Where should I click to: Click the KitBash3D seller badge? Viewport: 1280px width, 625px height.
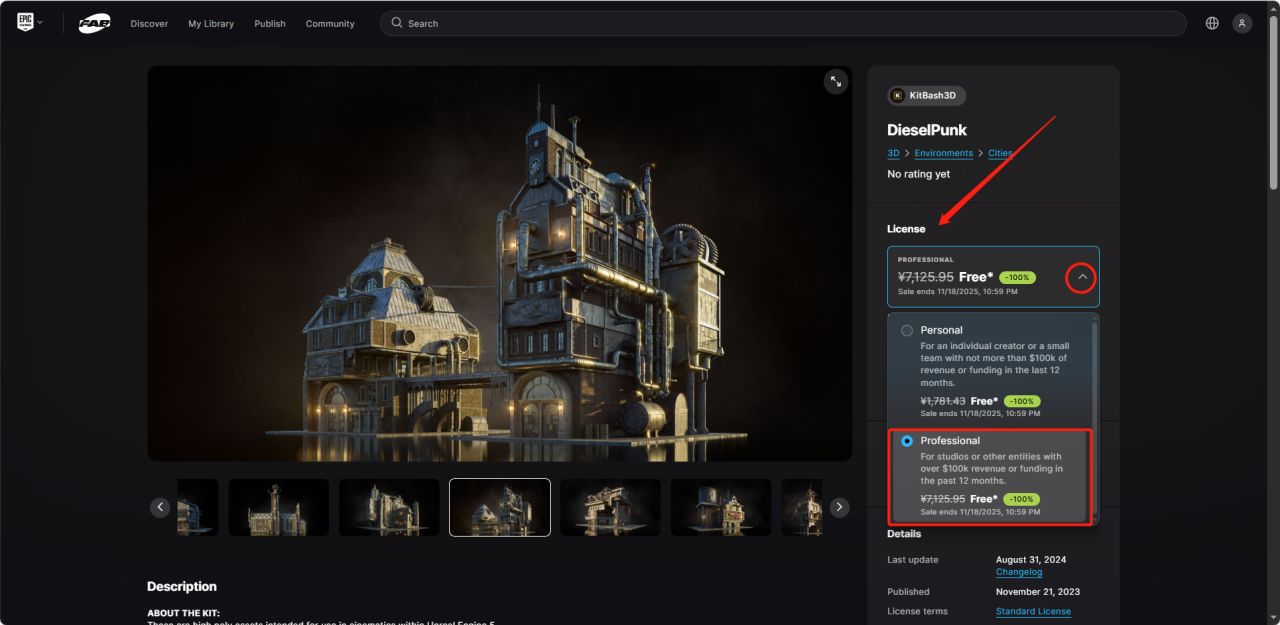[x=926, y=95]
